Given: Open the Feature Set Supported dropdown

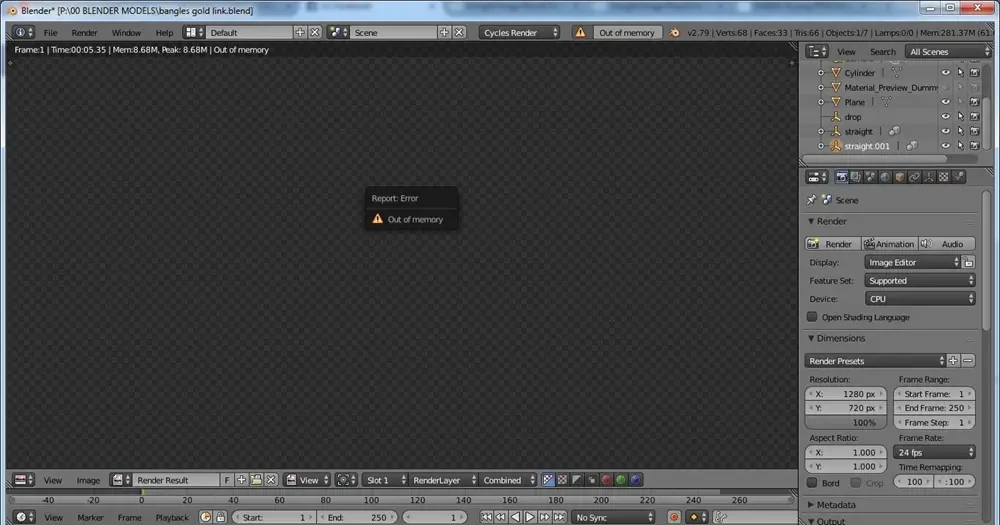Looking at the screenshot, I should [x=920, y=281].
